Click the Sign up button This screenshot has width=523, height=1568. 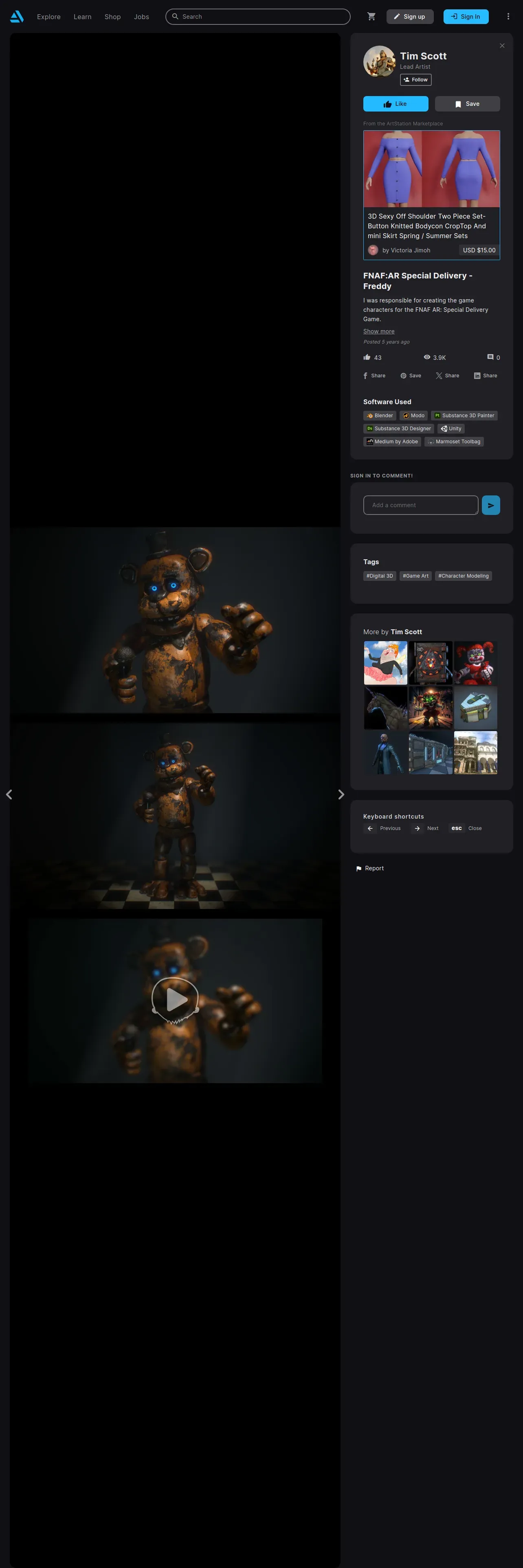click(410, 16)
